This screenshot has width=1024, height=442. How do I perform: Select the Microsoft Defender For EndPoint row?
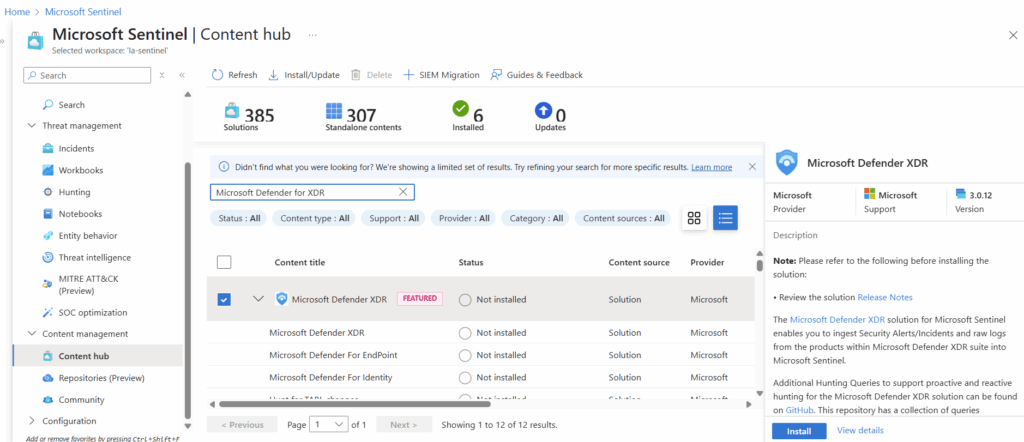coord(480,355)
